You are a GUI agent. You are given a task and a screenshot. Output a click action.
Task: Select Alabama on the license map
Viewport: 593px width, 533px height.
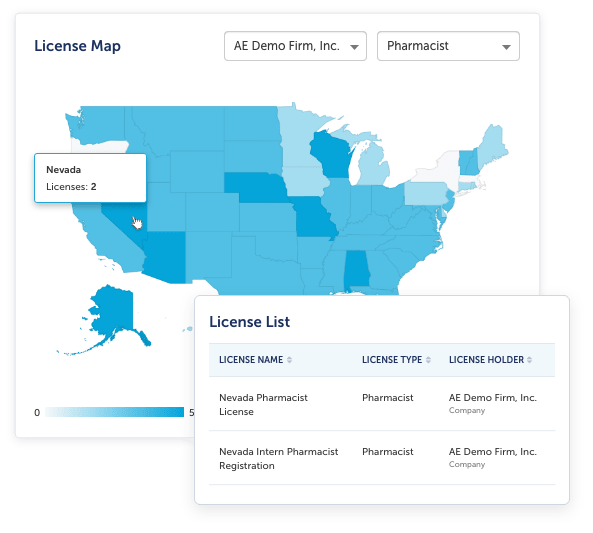[356, 269]
